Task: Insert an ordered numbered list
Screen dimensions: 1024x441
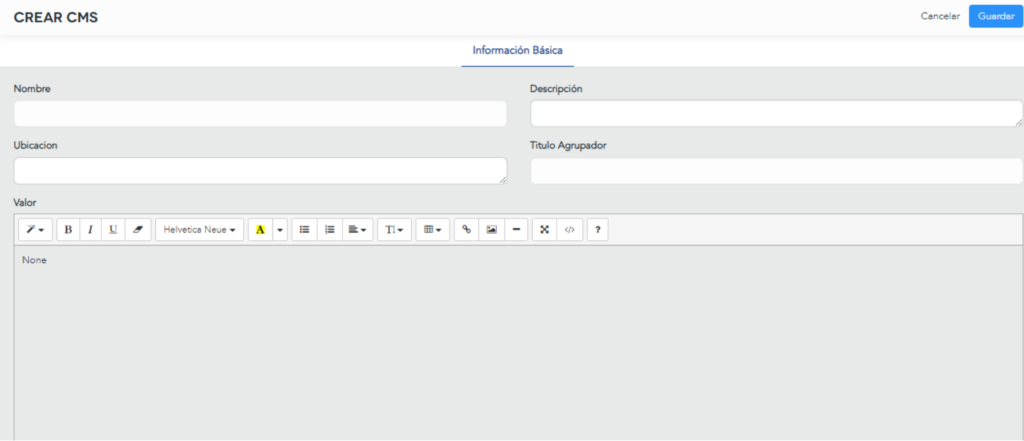Action: click(x=330, y=230)
